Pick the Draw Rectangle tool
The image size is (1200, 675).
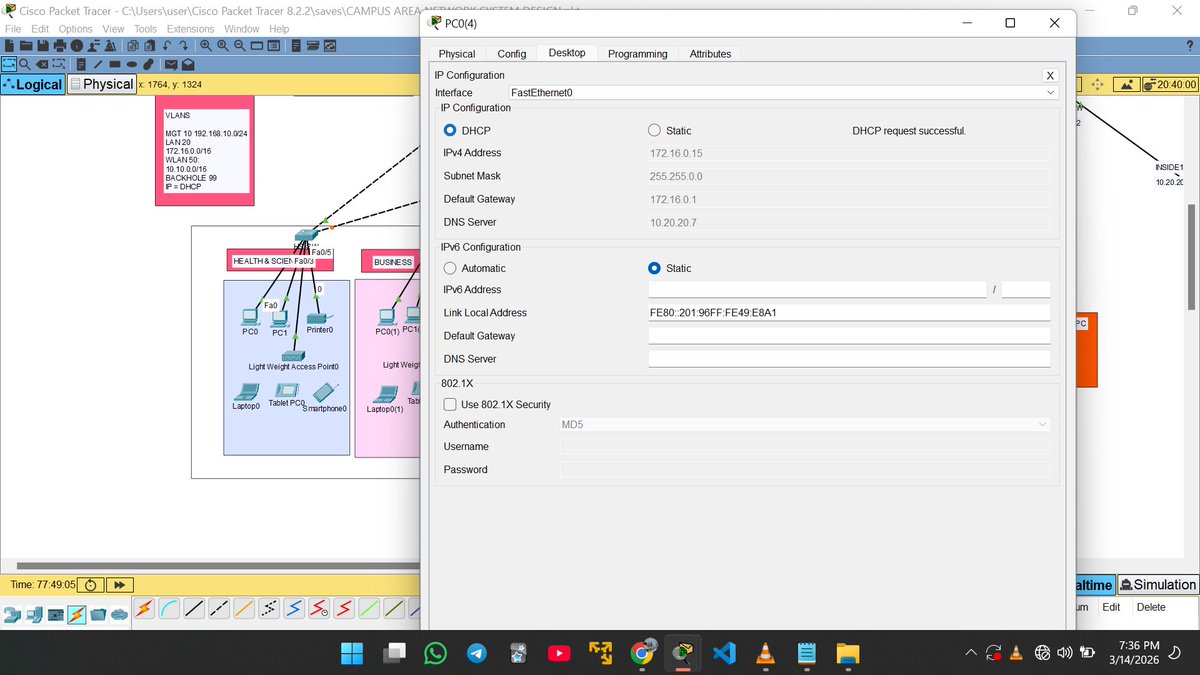(115, 64)
